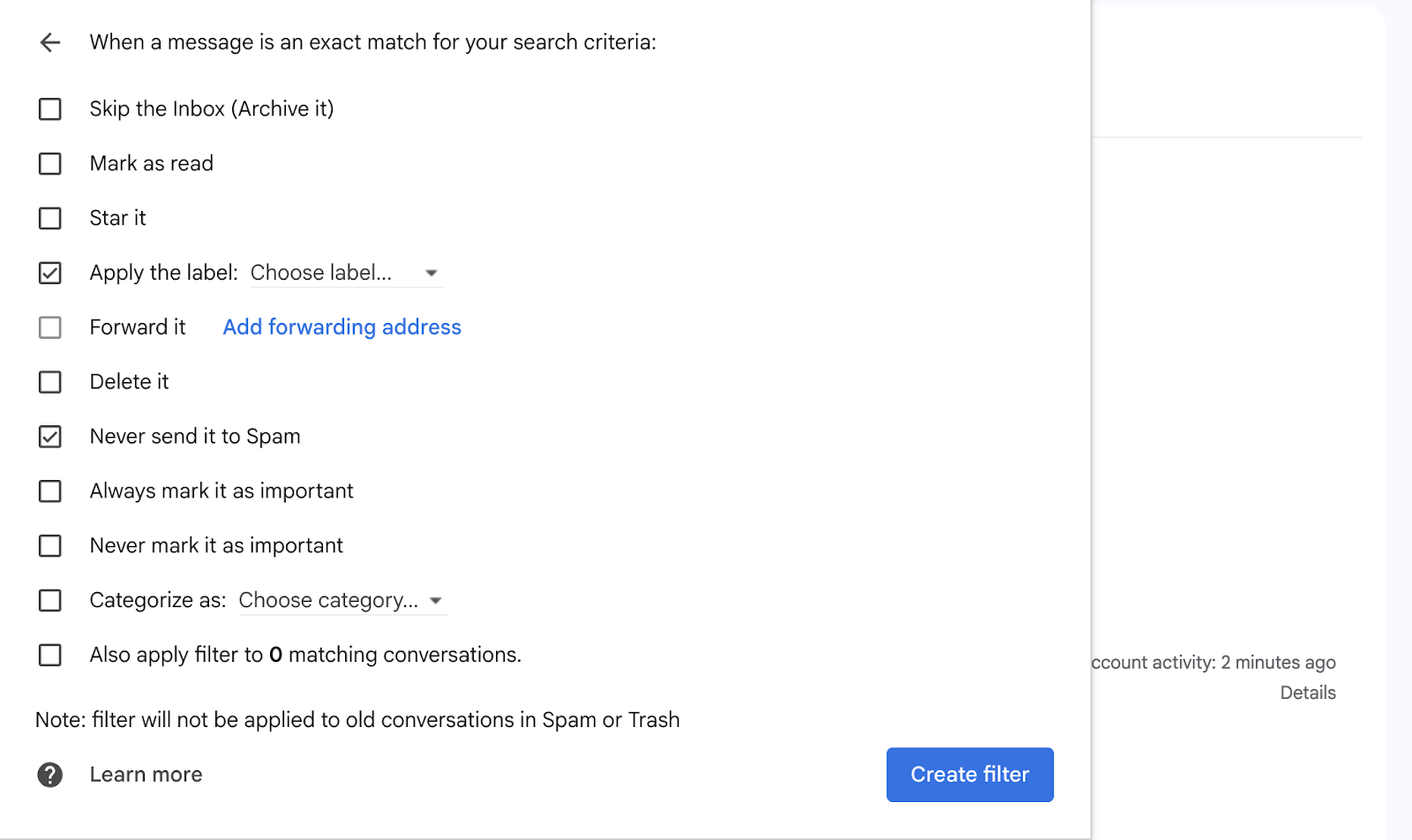Tick the Star it checkbox

[x=50, y=219]
